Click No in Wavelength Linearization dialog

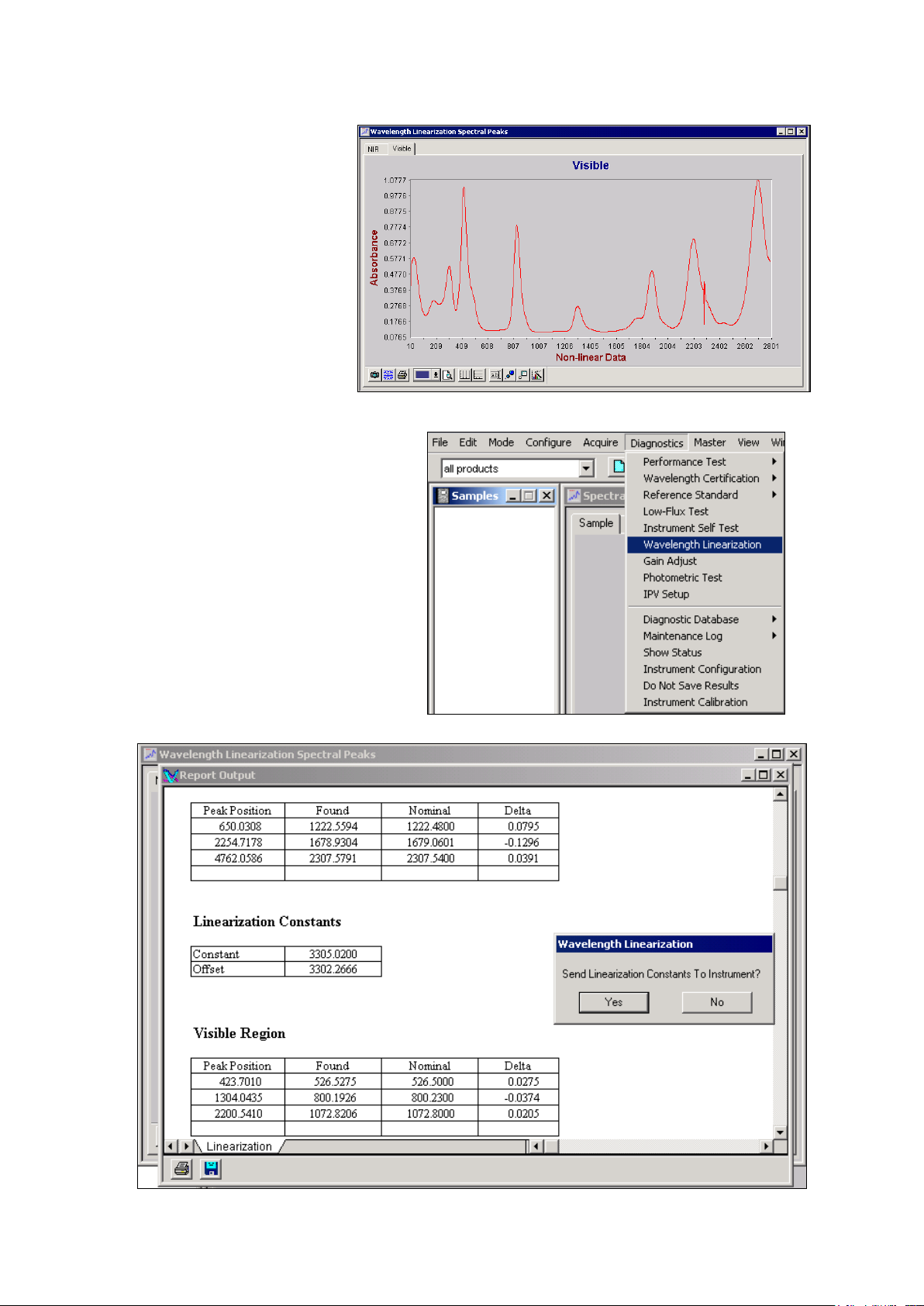point(716,1002)
